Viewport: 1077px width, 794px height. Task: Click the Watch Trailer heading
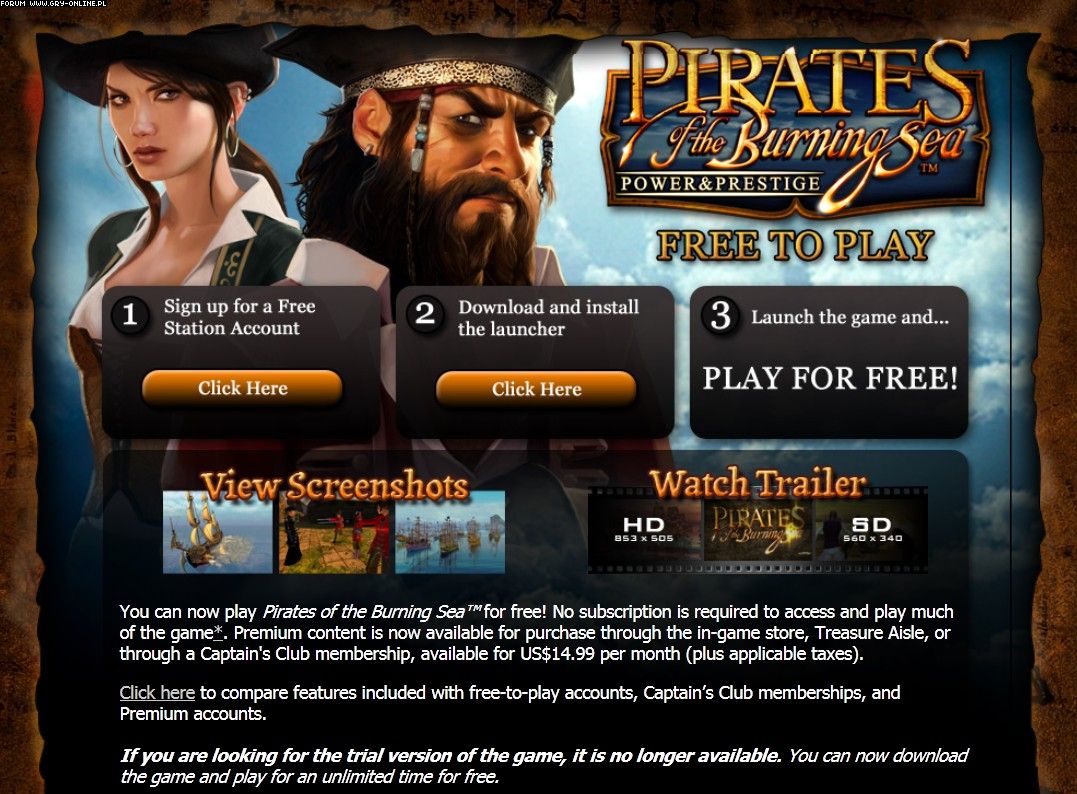[758, 483]
